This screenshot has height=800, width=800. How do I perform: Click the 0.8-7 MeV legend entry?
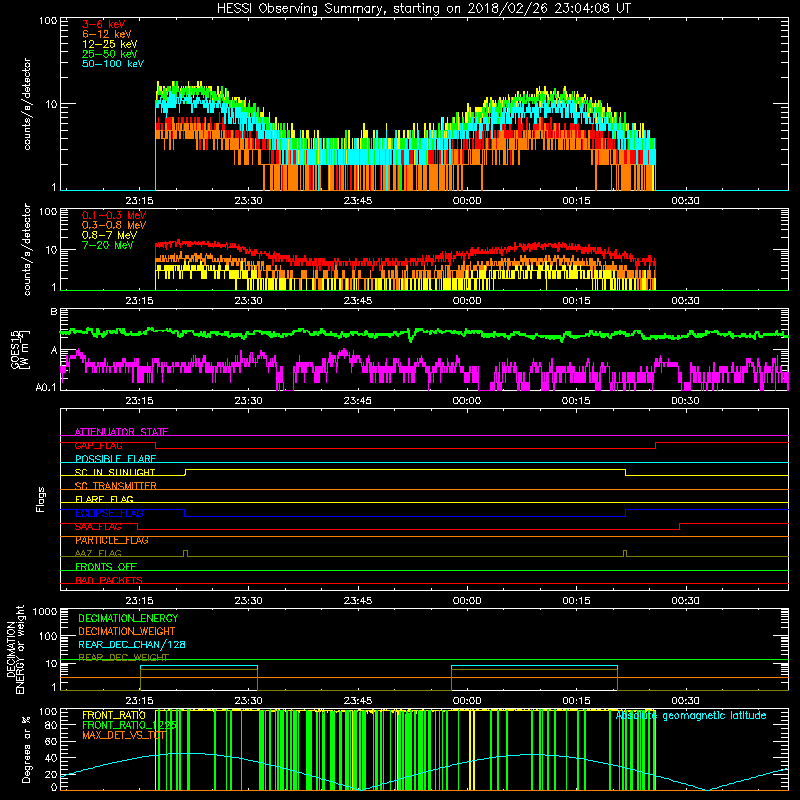109,235
